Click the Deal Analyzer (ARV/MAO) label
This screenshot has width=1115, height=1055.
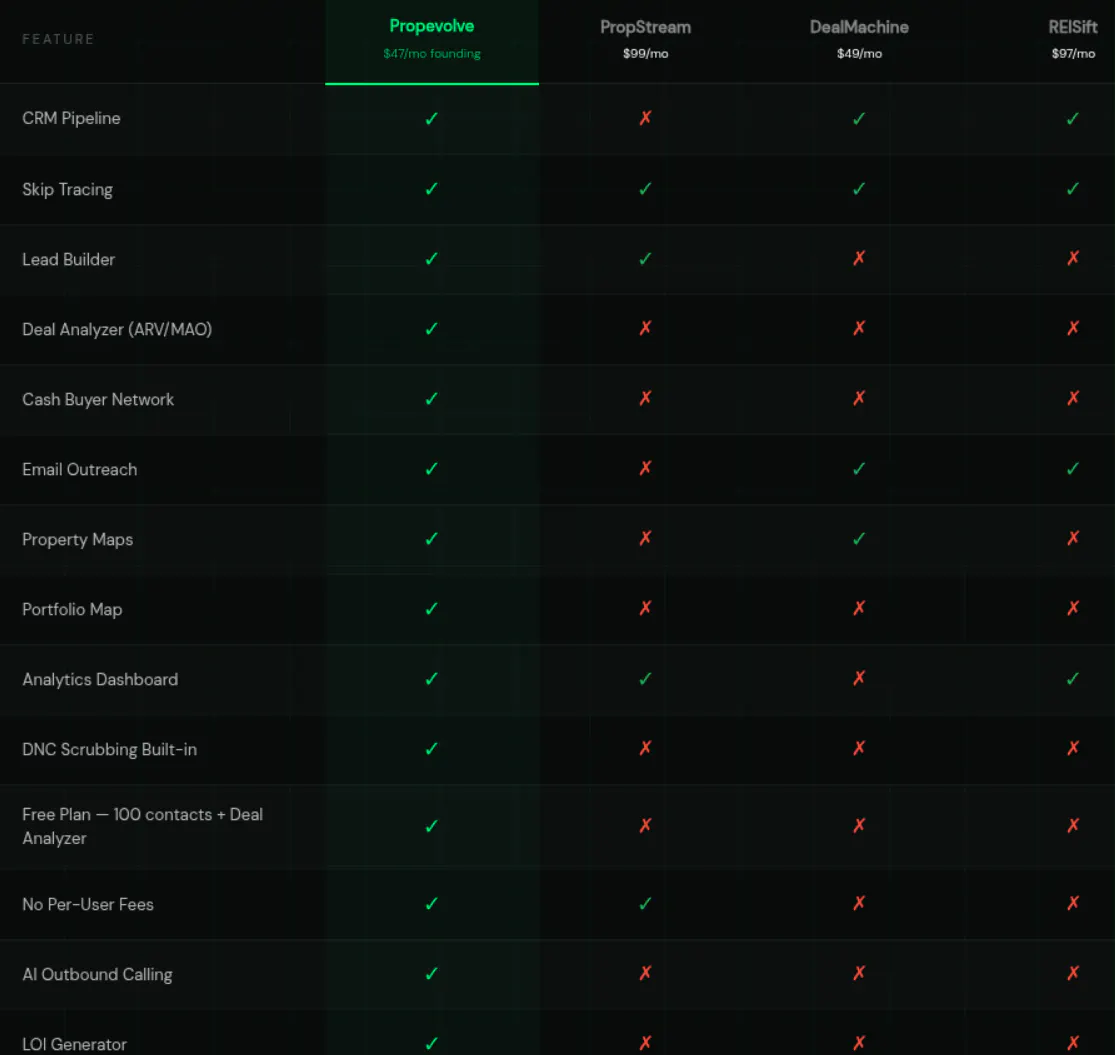pyautogui.click(x=117, y=330)
